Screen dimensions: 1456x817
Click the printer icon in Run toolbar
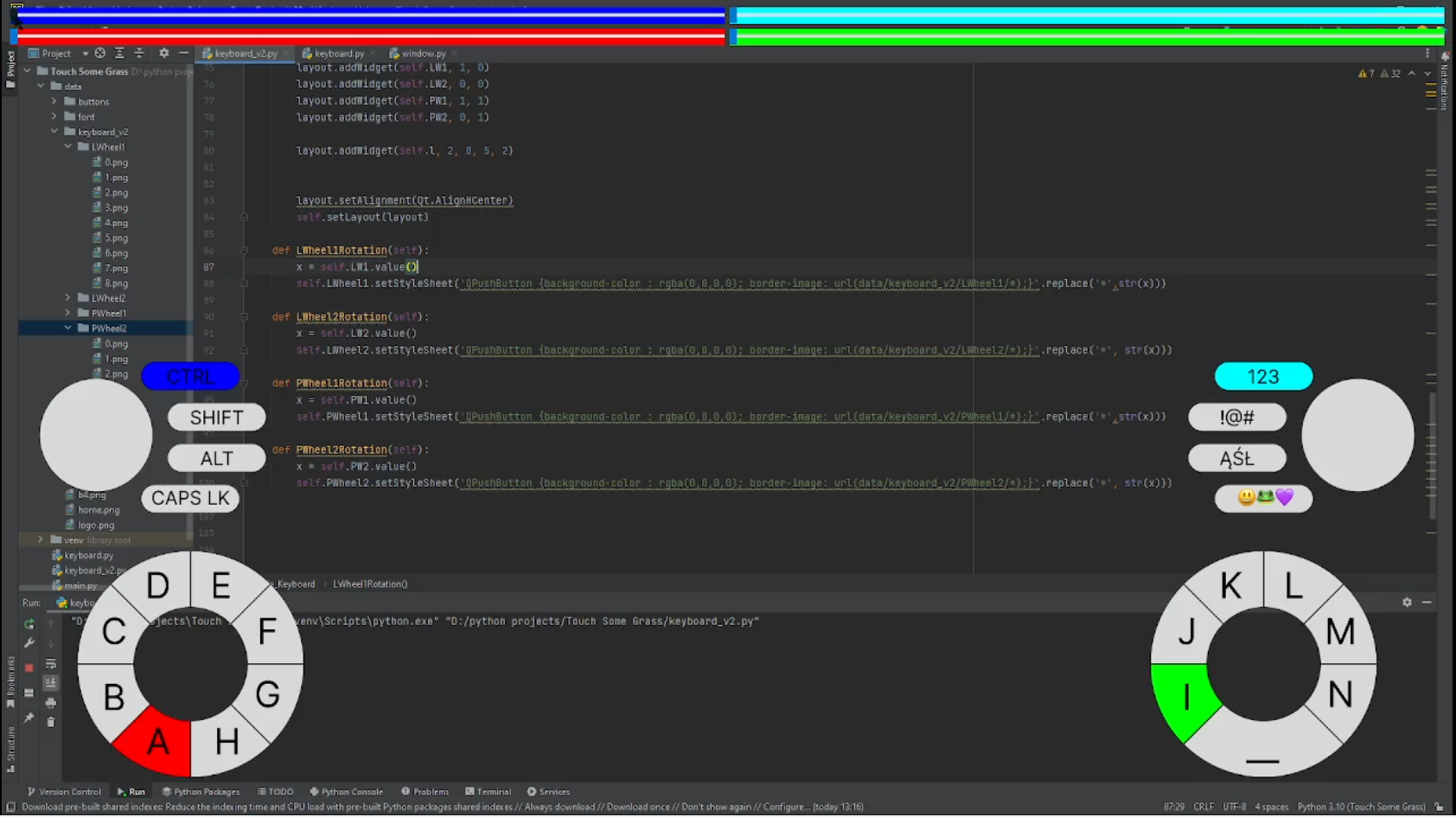click(x=51, y=703)
